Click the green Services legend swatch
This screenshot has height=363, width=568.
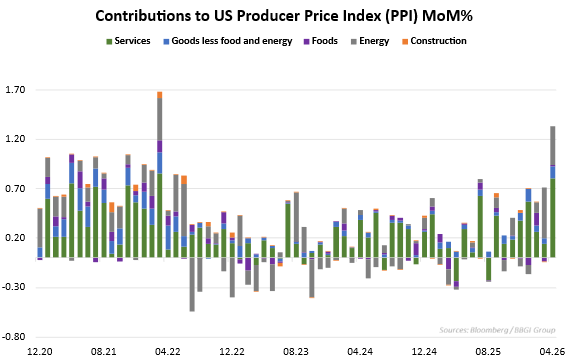tap(109, 41)
